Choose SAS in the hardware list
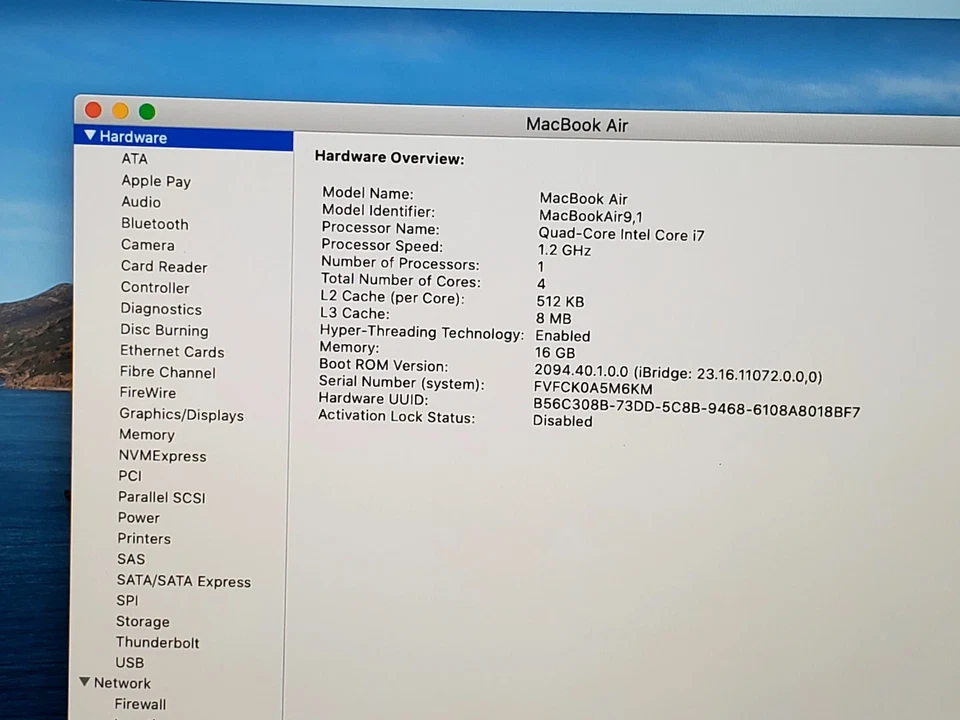Screen dimensions: 960x720 click(131, 559)
